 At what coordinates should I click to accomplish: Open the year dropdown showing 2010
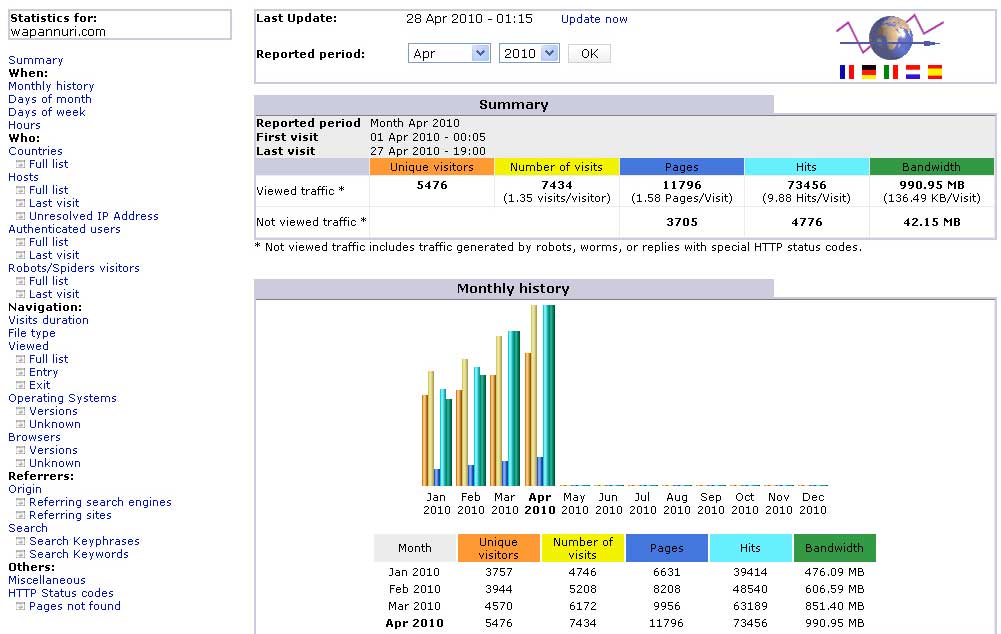529,54
